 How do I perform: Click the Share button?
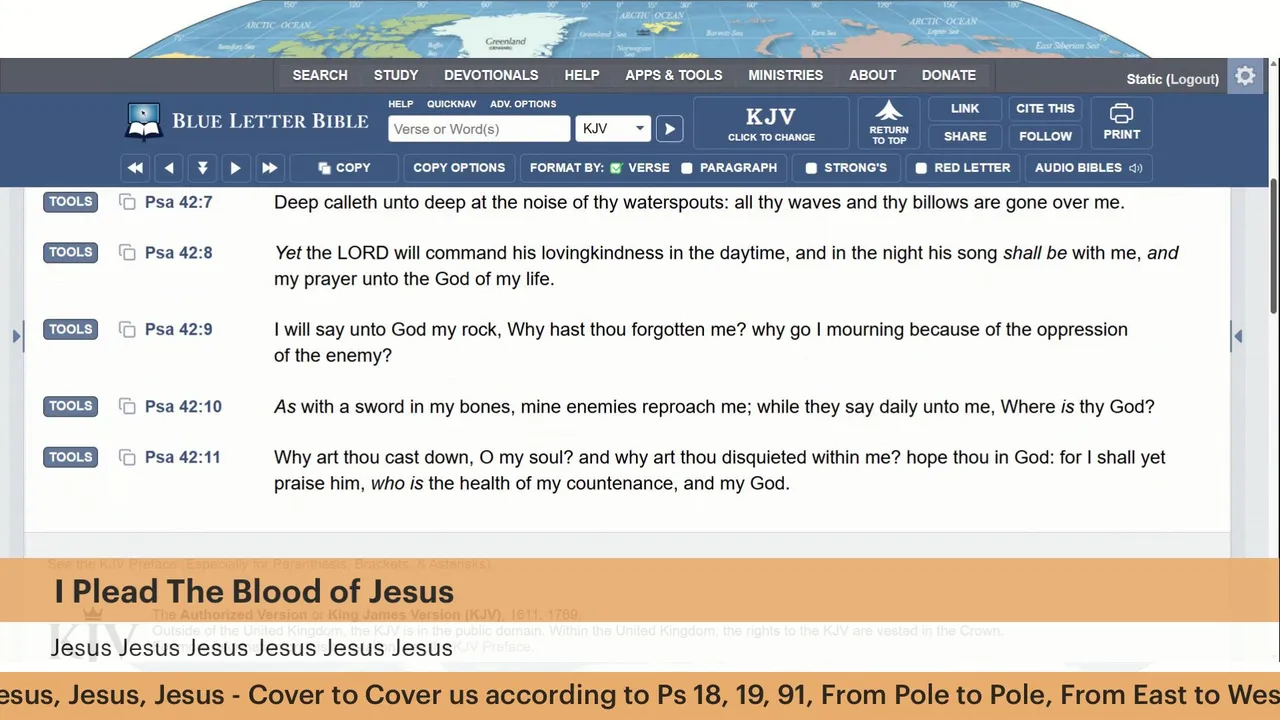(x=965, y=136)
